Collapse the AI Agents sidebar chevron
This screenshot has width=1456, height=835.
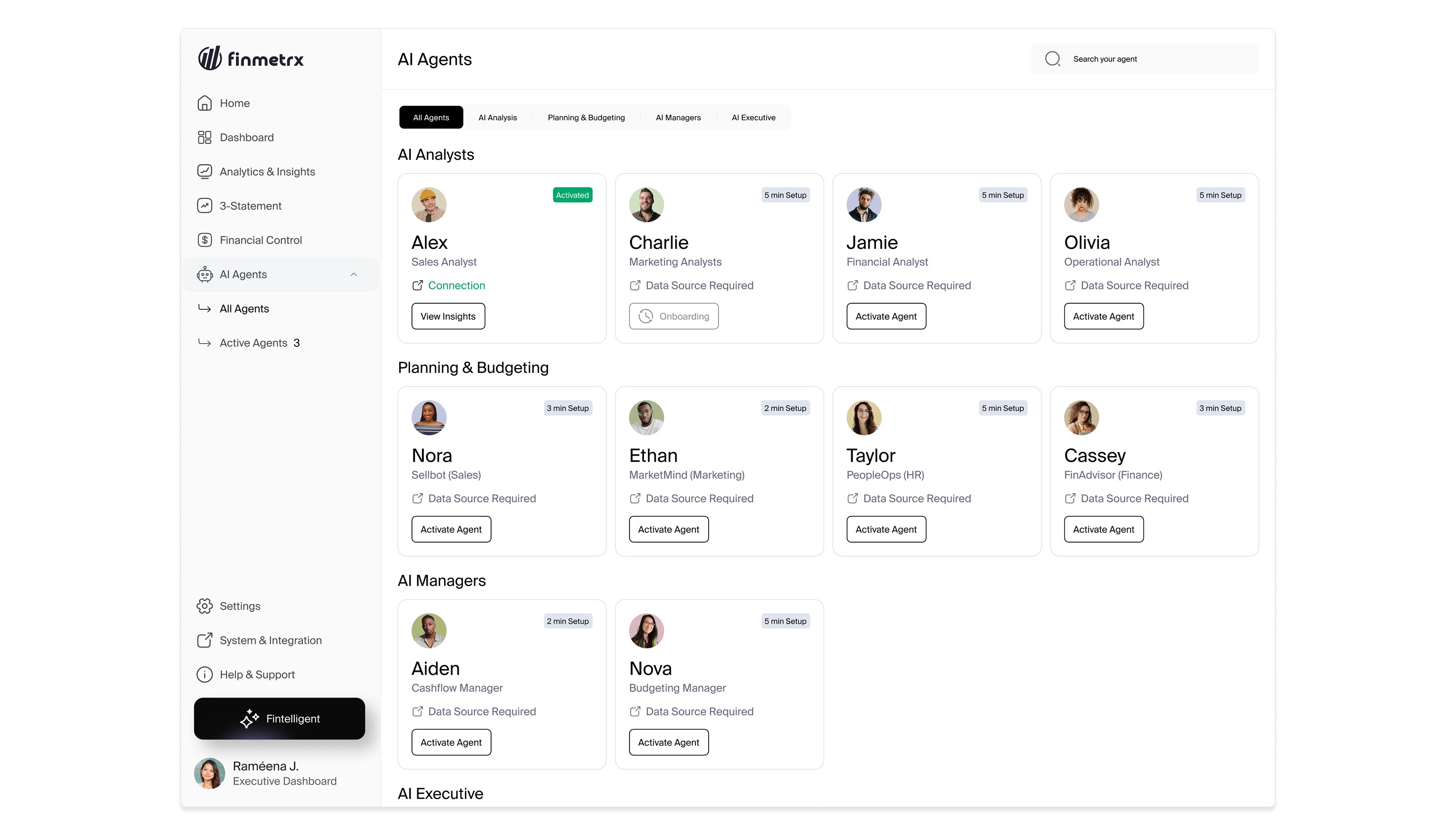(x=354, y=275)
